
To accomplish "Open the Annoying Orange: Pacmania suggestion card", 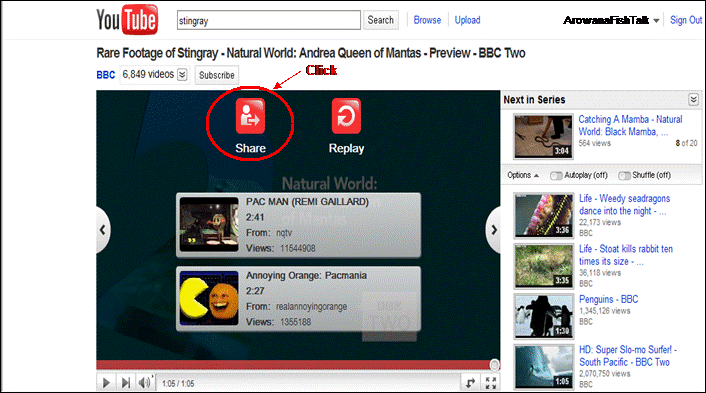I will point(299,299).
